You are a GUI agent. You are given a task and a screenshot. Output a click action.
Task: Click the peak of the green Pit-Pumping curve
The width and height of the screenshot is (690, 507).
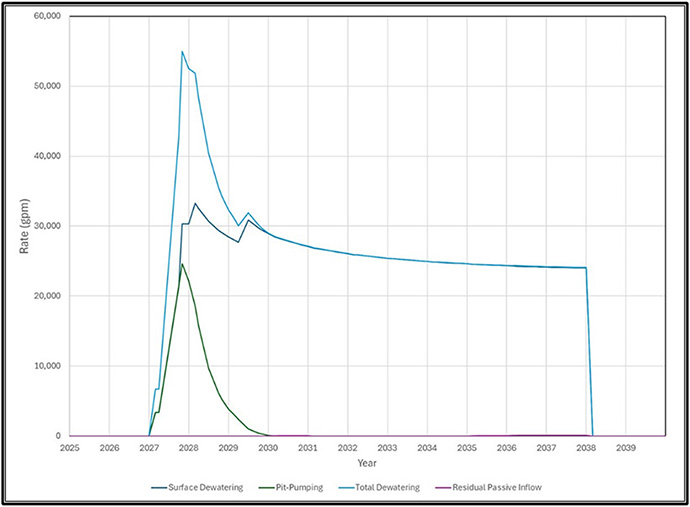[x=182, y=264]
